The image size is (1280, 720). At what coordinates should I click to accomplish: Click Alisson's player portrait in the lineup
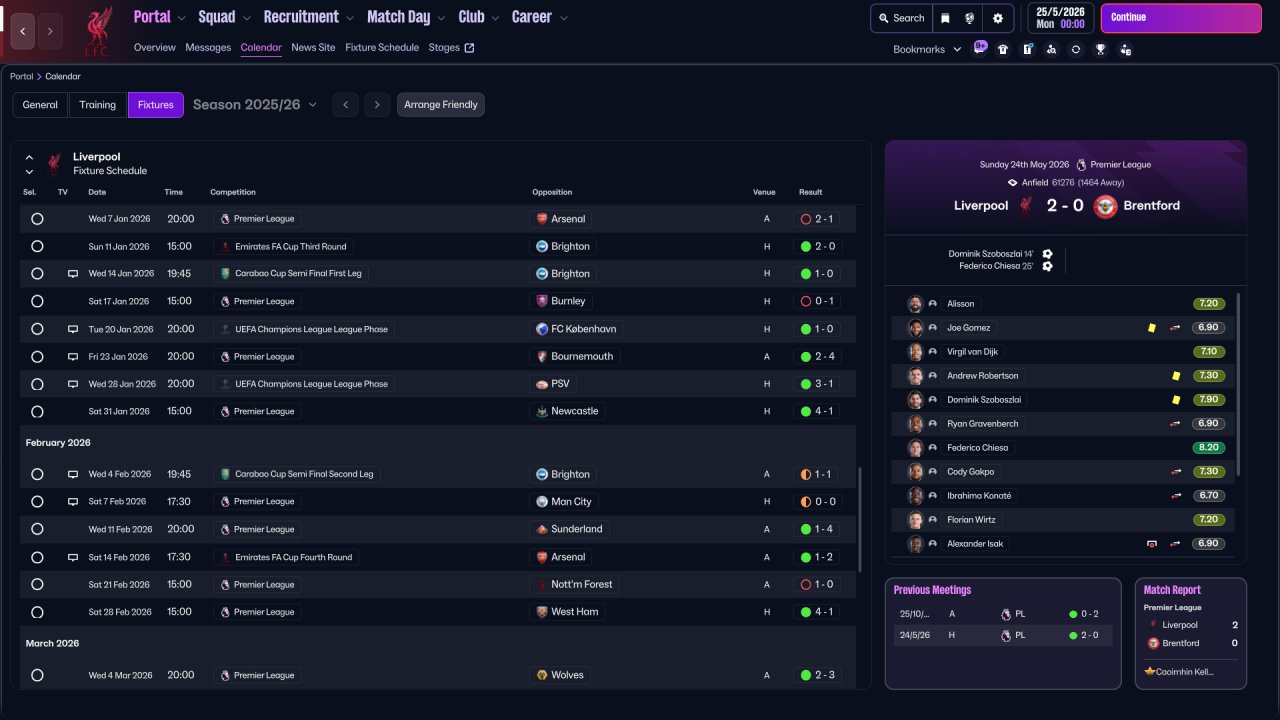[x=915, y=304]
